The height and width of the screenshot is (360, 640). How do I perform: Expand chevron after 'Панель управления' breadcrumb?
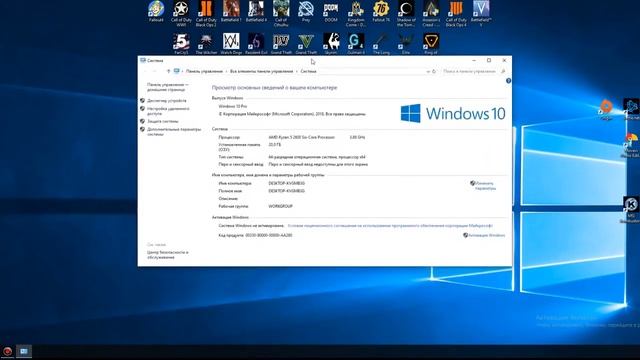[x=227, y=71]
